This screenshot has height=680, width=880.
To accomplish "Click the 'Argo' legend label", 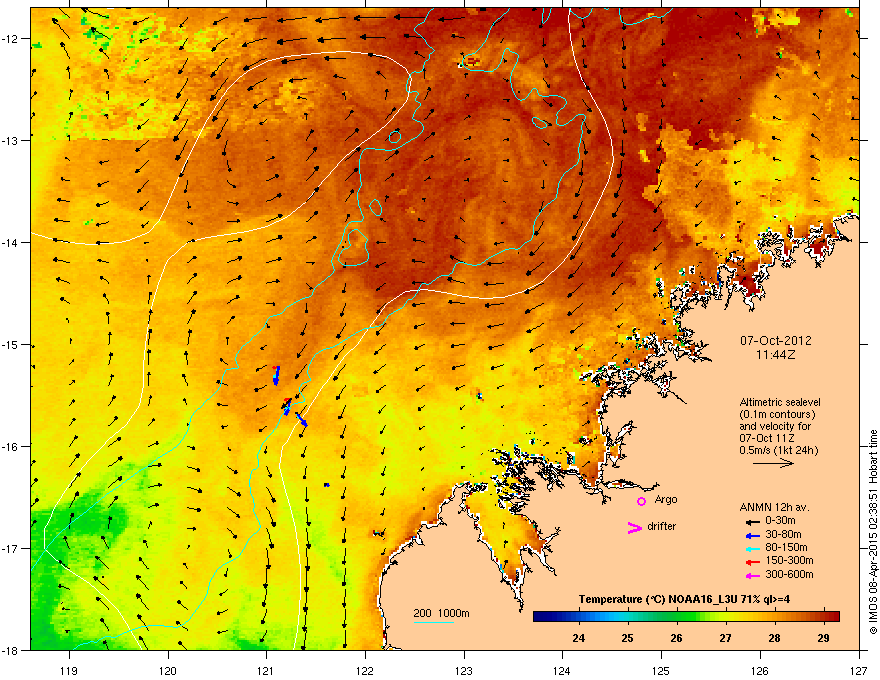I will coord(666,499).
